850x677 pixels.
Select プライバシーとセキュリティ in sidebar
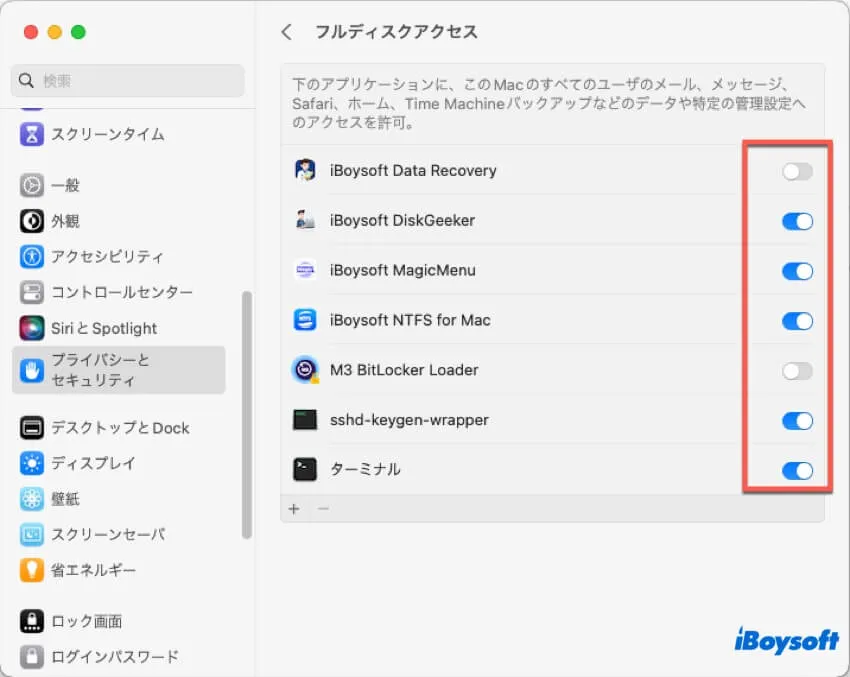pos(119,370)
